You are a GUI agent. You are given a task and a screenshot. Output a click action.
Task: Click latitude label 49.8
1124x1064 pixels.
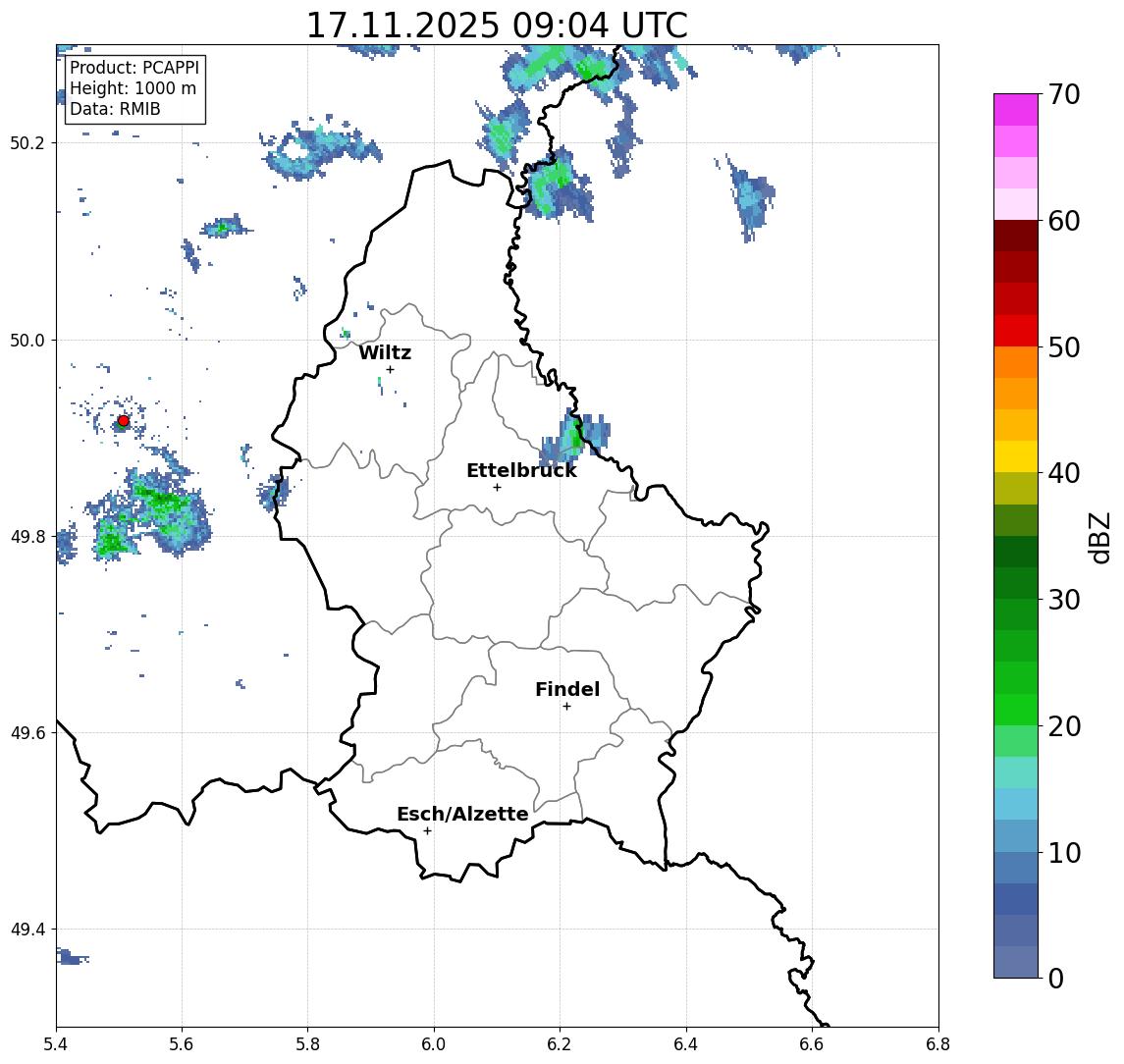pos(27,536)
